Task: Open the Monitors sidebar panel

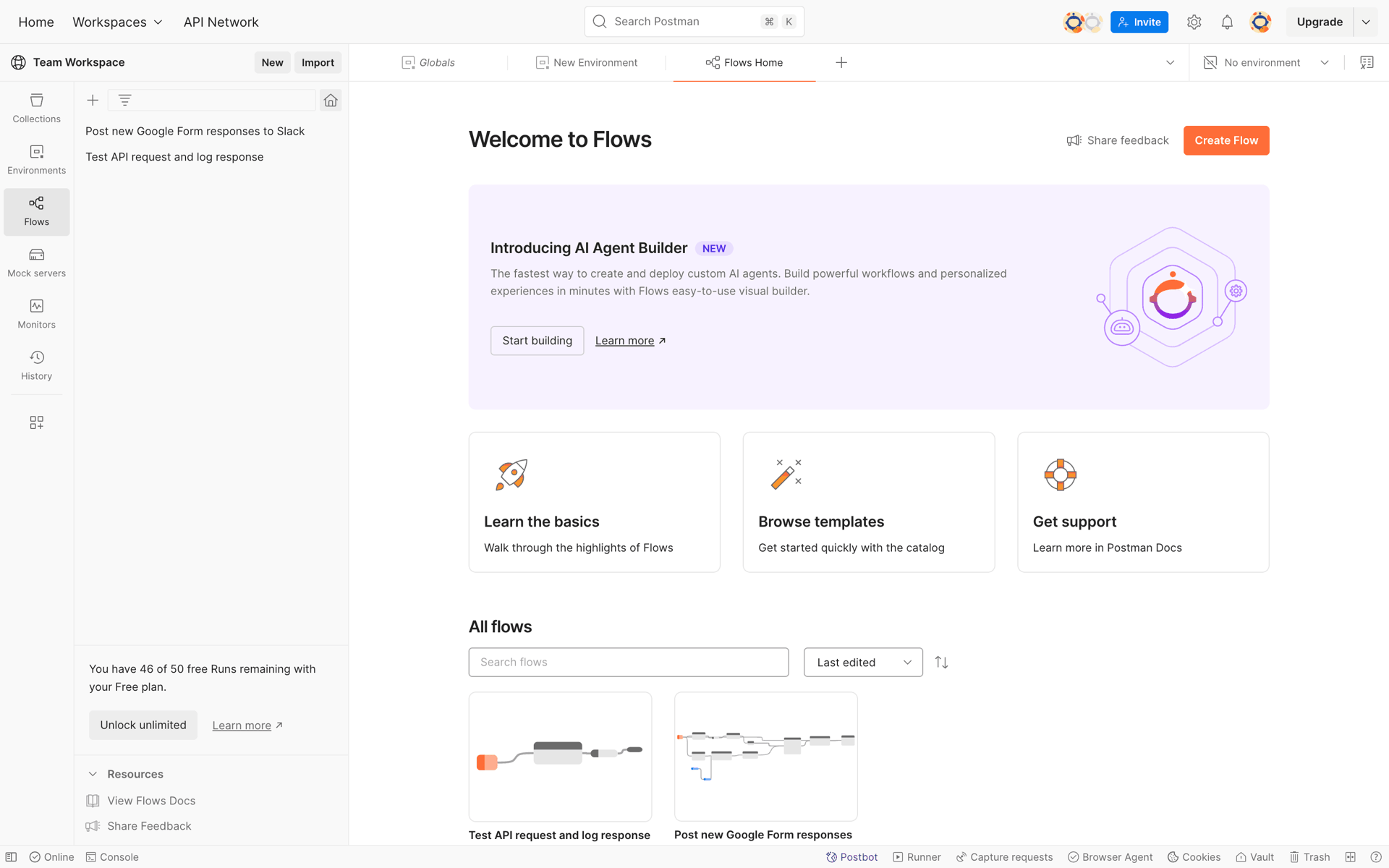Action: click(36, 314)
